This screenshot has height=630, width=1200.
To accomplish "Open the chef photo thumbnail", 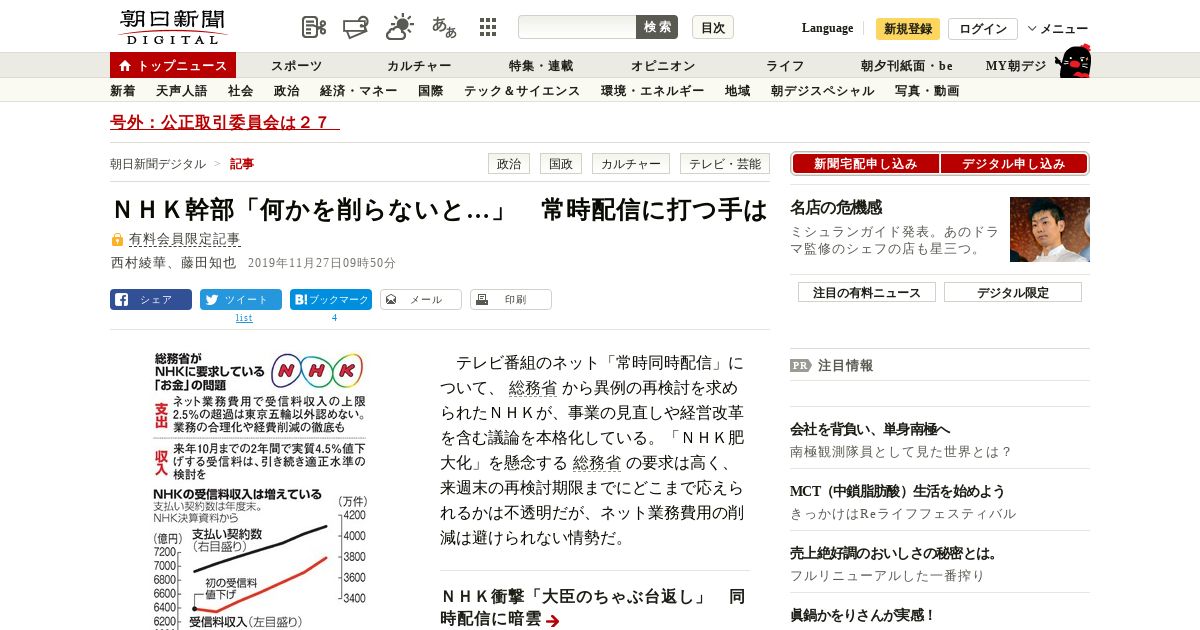I will click(x=1050, y=229).
